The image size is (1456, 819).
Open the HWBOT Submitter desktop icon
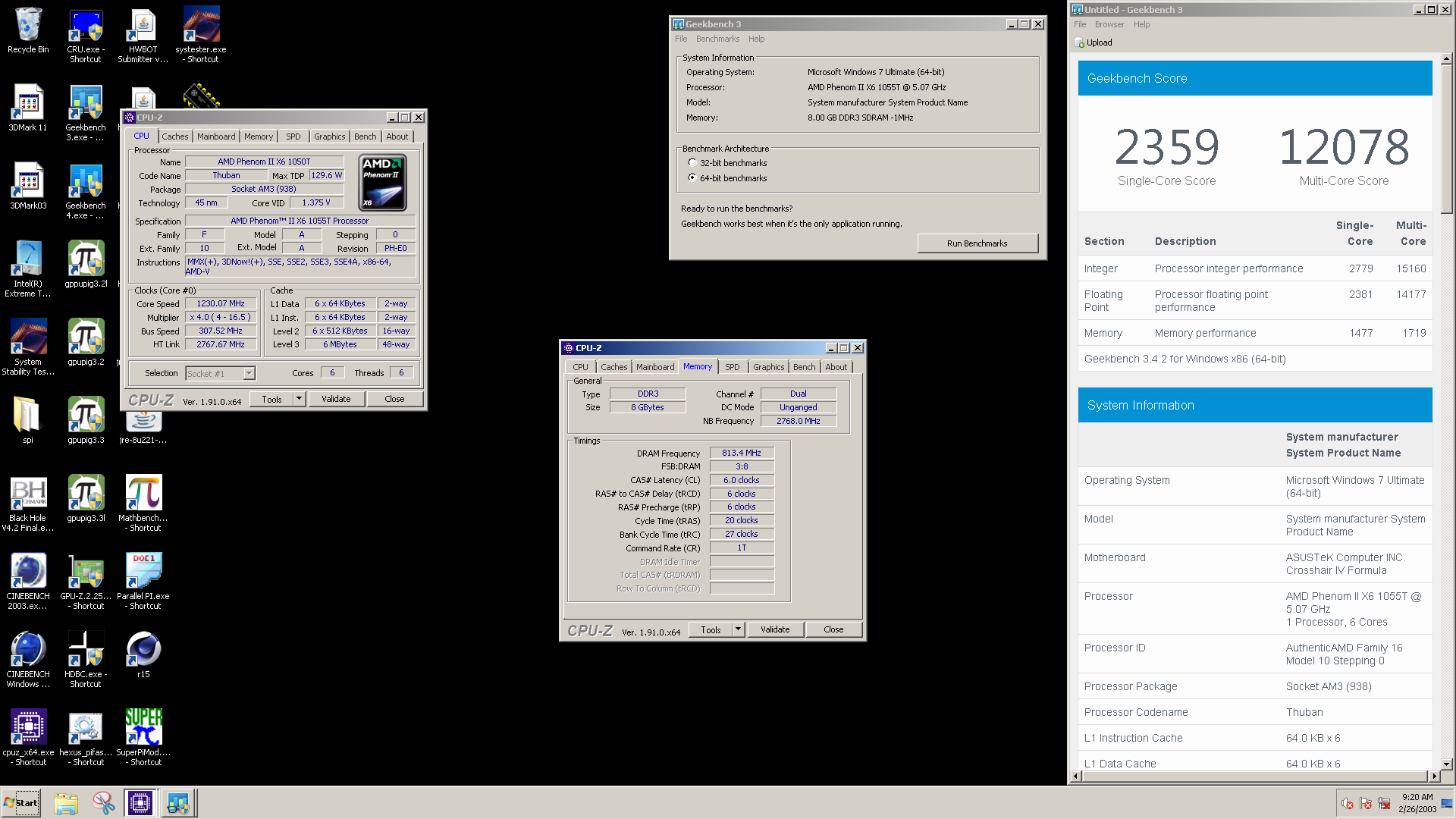pyautogui.click(x=143, y=36)
